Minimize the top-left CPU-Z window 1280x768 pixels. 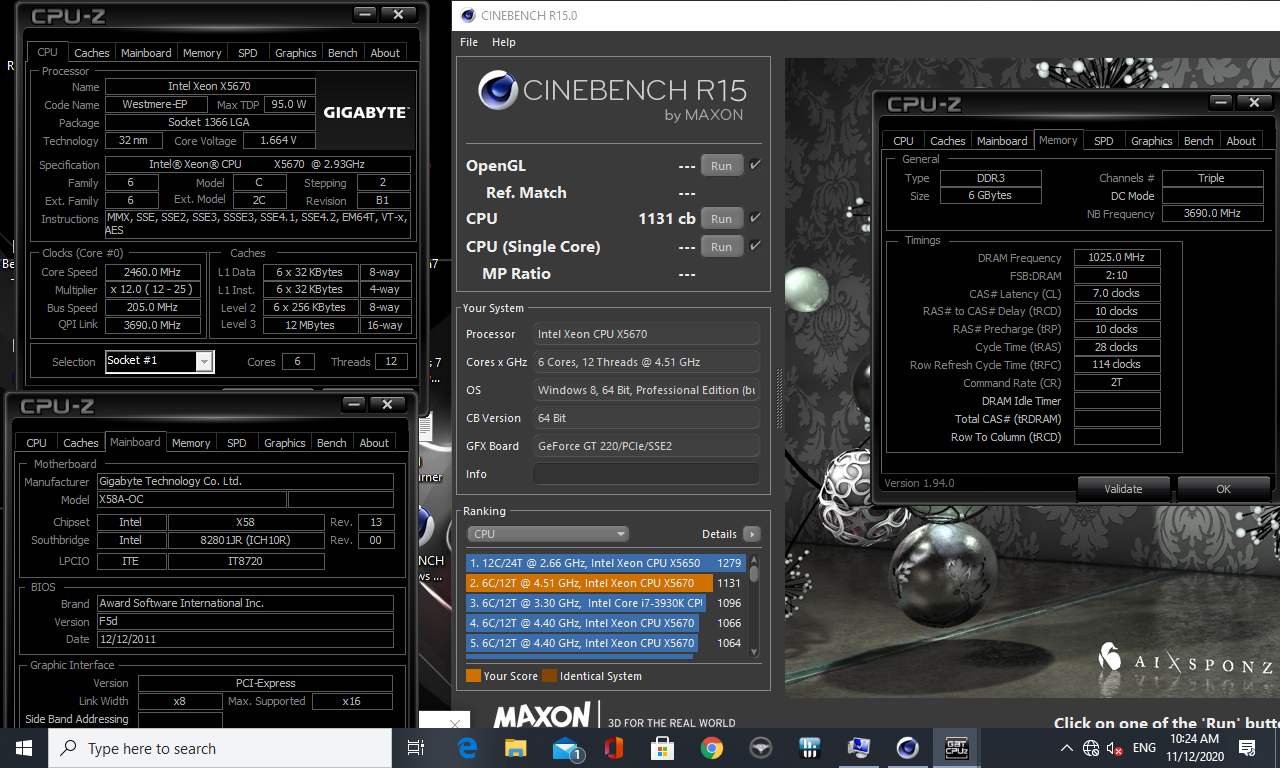tap(364, 15)
